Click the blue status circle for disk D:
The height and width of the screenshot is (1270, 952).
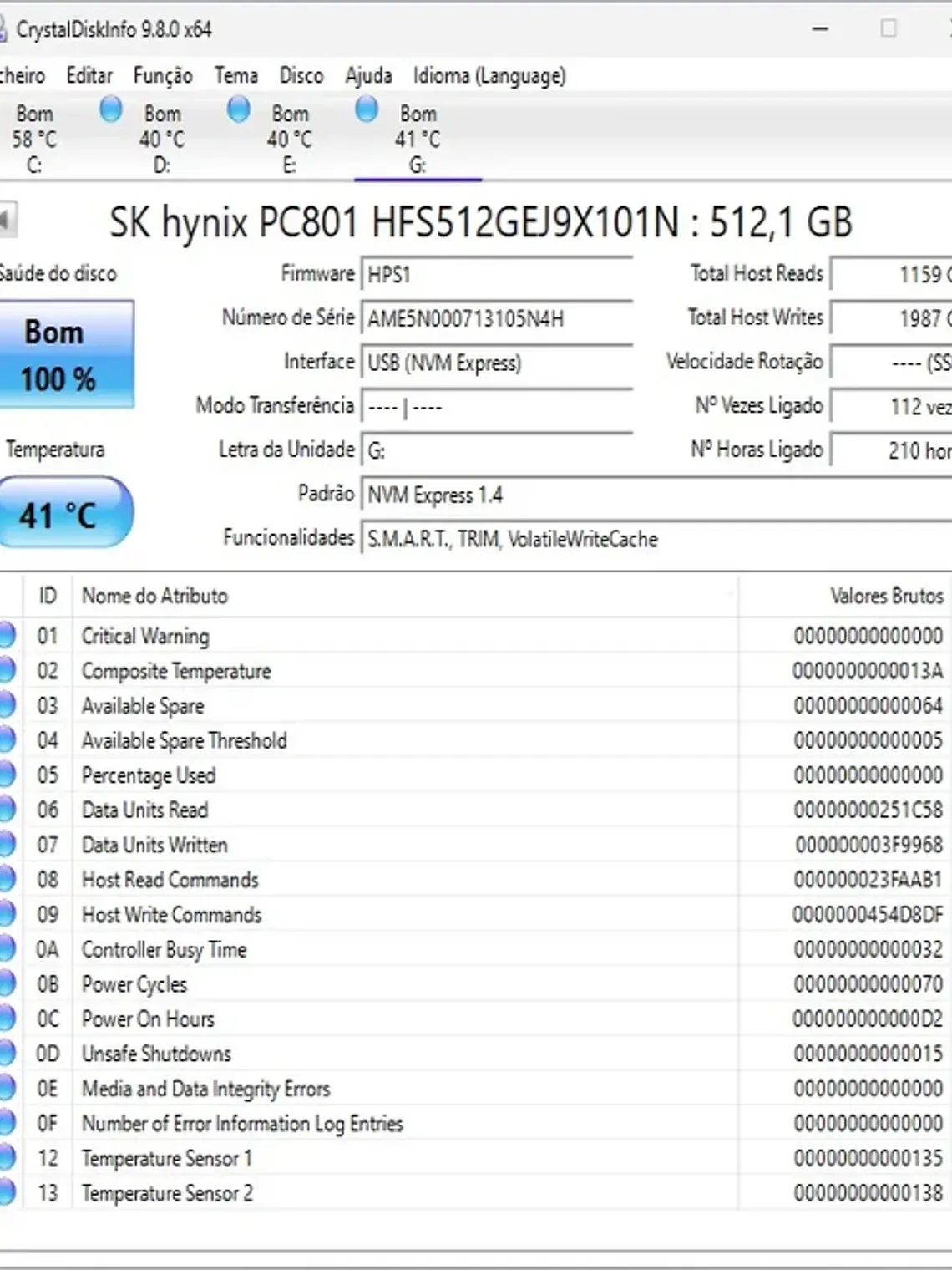(111, 109)
